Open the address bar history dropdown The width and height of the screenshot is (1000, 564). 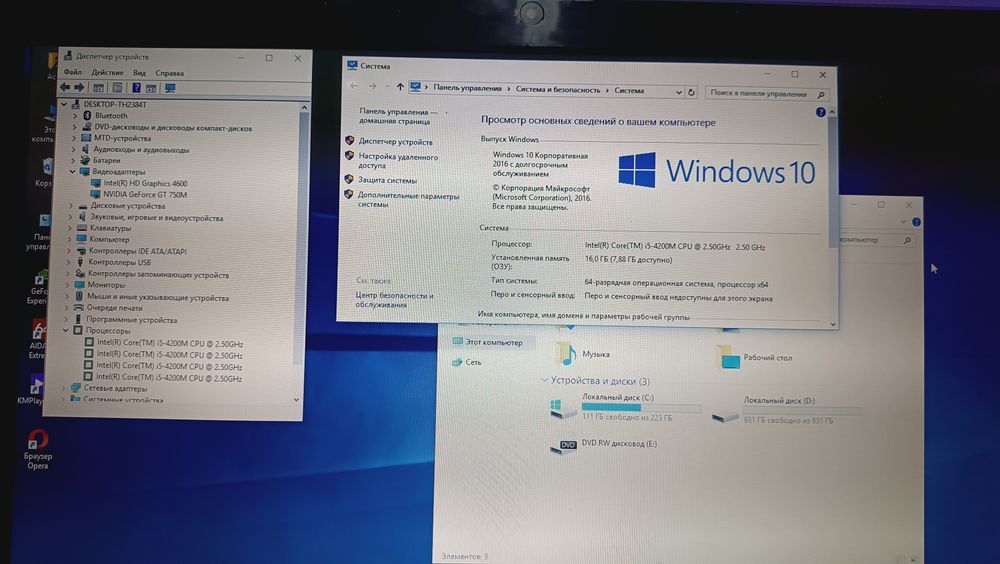(679, 92)
